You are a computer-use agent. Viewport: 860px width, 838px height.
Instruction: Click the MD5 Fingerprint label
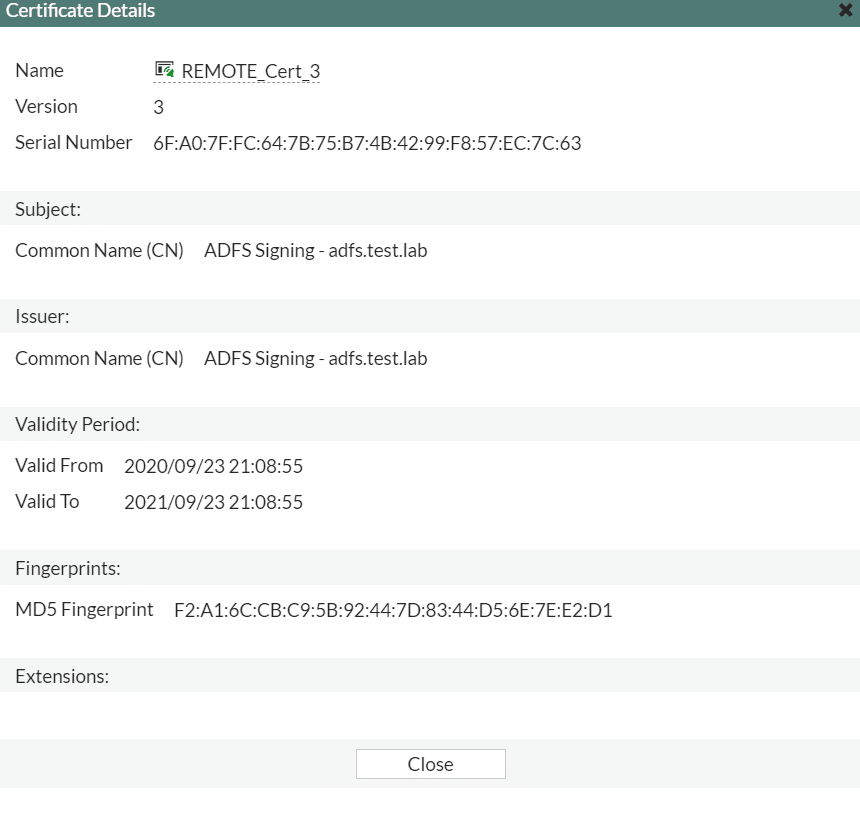(84, 610)
